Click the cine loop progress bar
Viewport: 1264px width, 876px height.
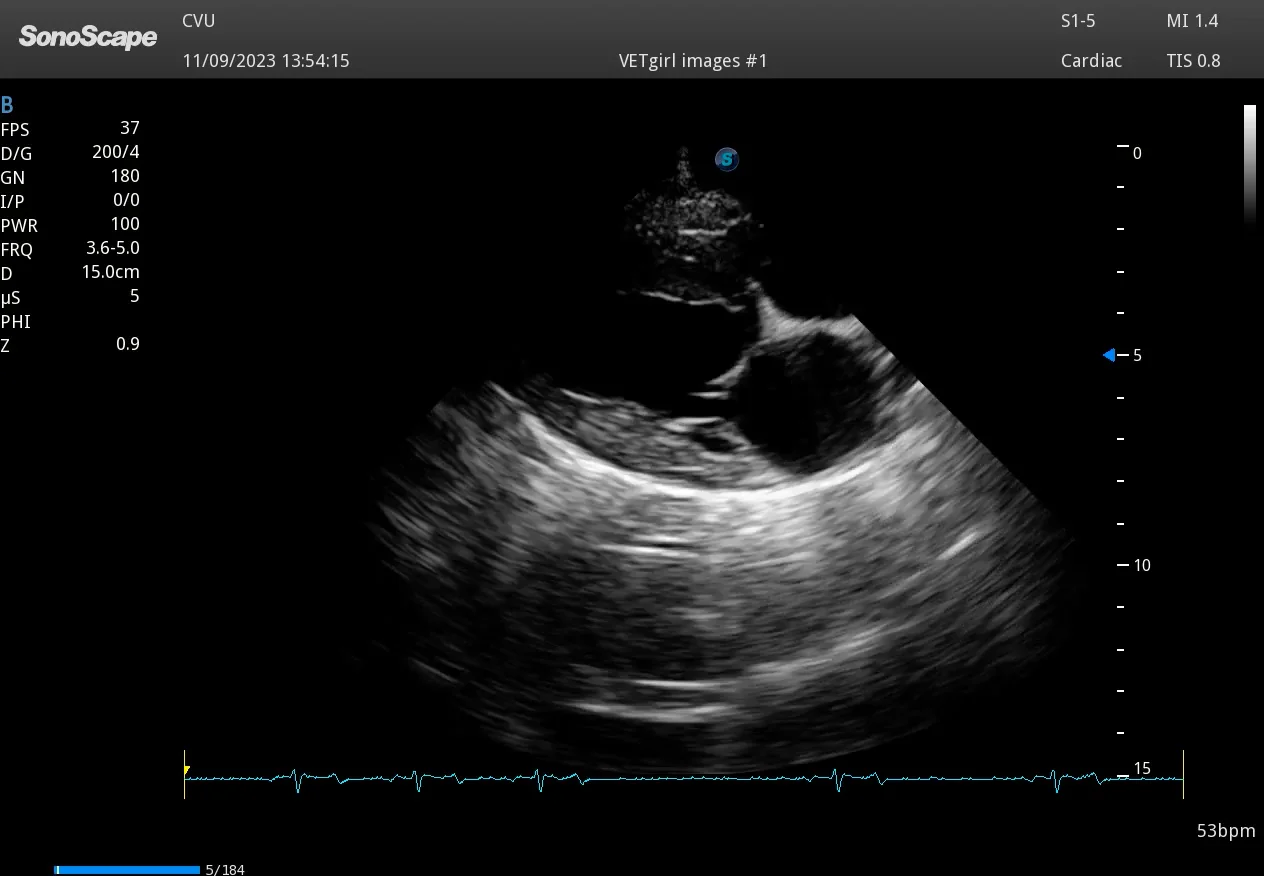click(x=127, y=870)
